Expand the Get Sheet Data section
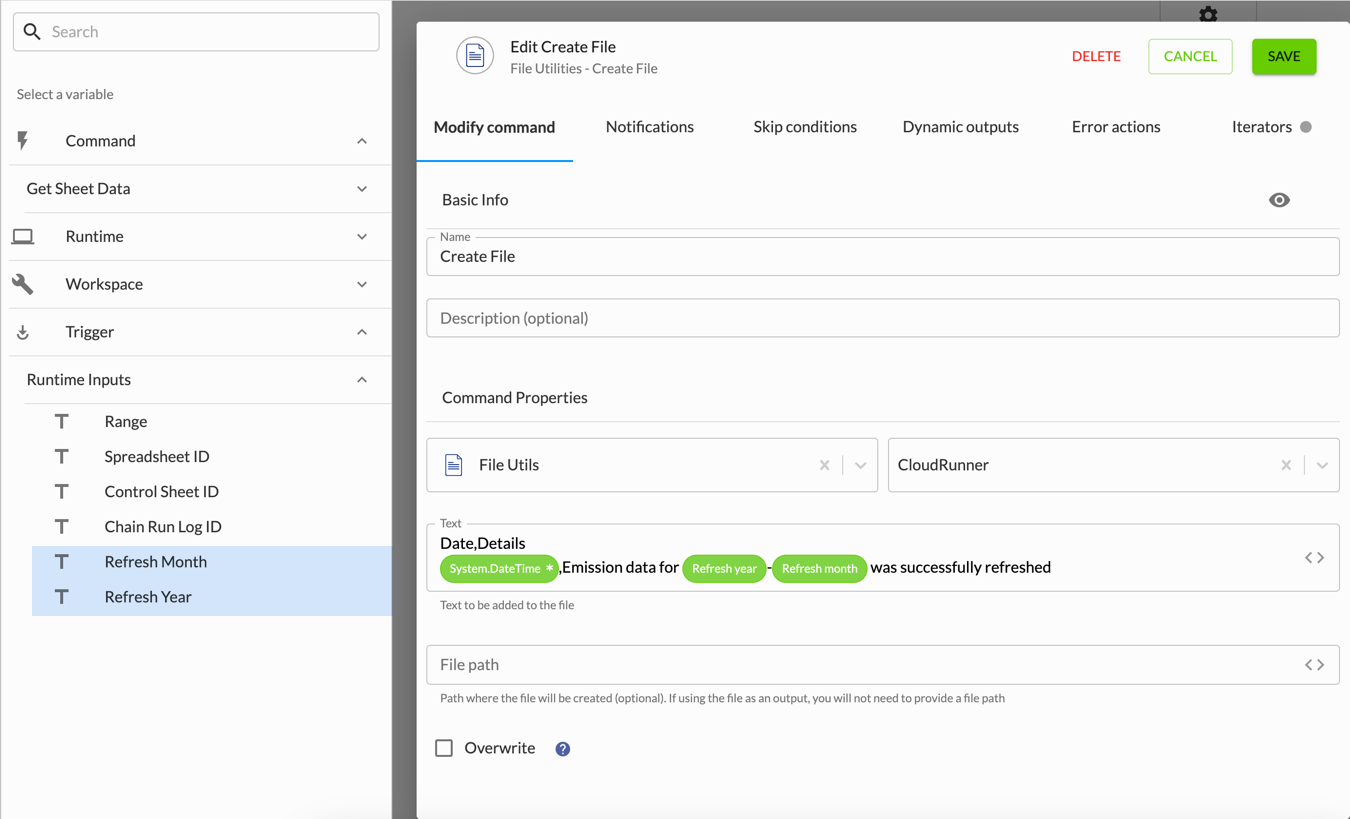Viewport: 1350px width, 819px height. pos(362,189)
